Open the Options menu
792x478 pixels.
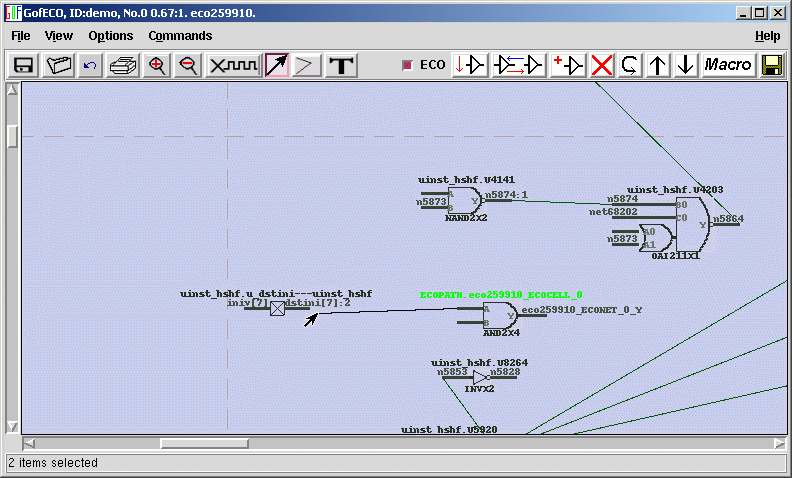110,35
